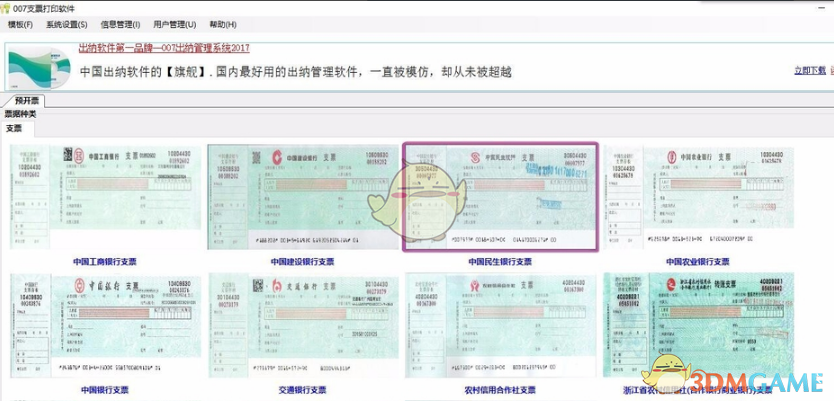This screenshot has width=834, height=401.
Task: Click the 中国工商银行支票 label
Action: 105,262
